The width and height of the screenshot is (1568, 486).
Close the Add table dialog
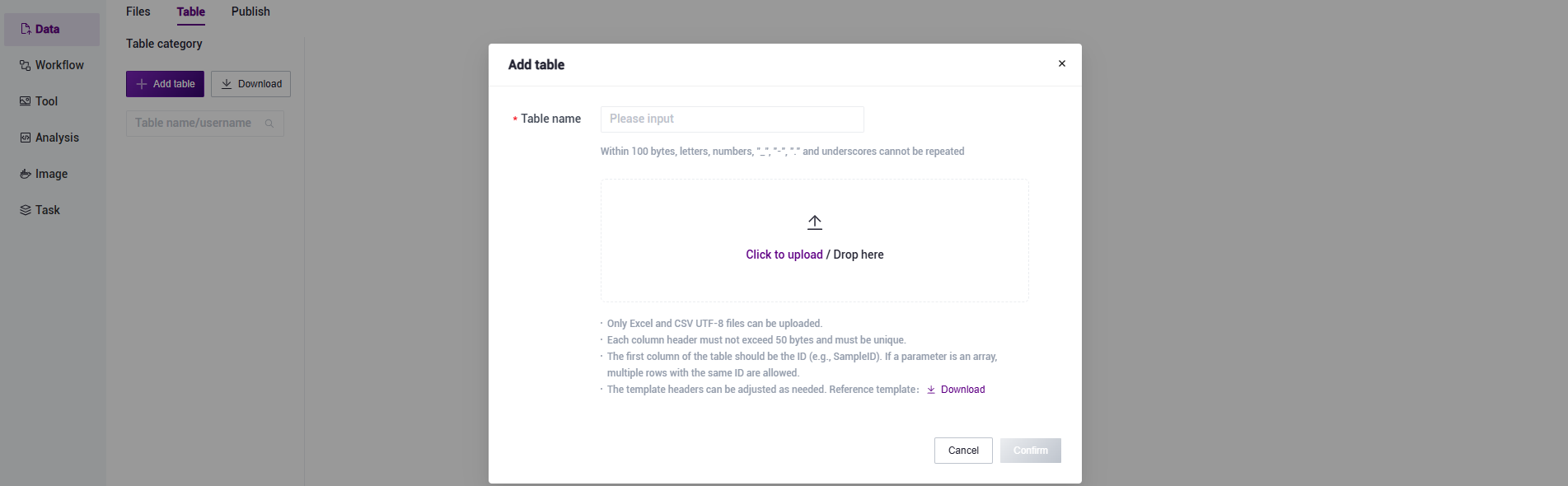coord(1062,63)
